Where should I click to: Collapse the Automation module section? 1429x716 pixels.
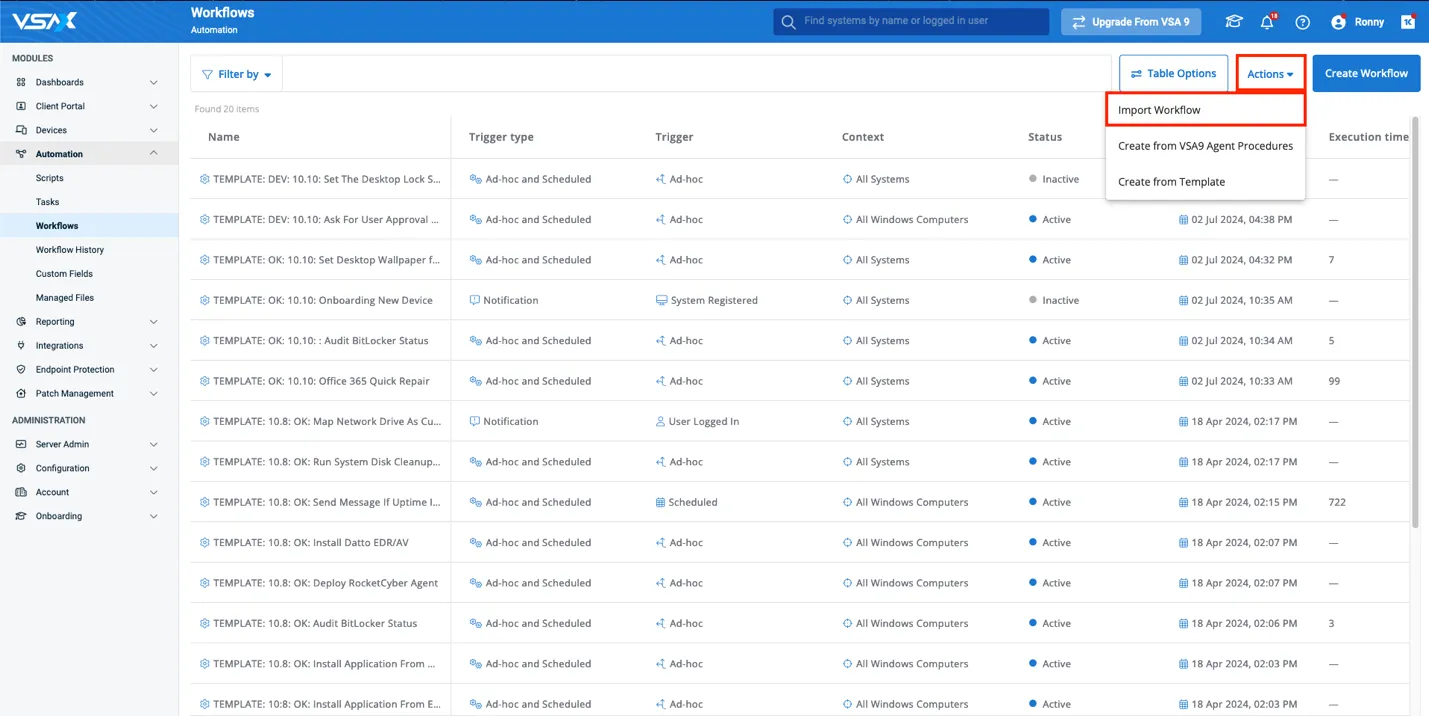(x=153, y=154)
